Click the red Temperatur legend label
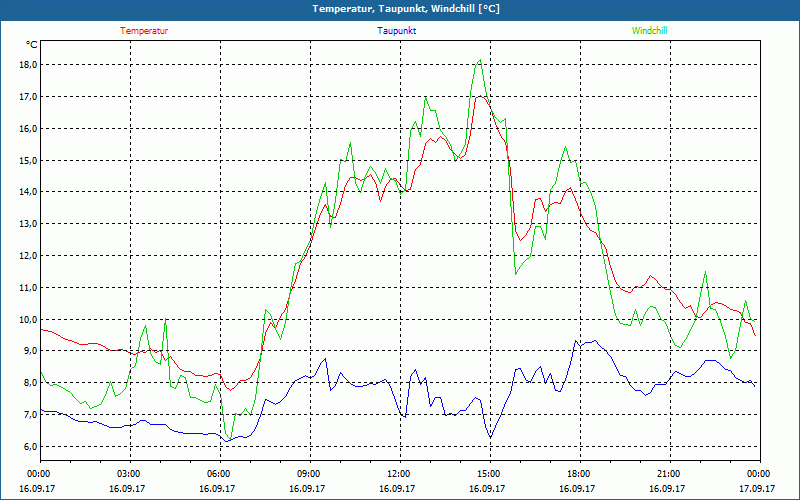This screenshot has height=500, width=800. (x=144, y=31)
